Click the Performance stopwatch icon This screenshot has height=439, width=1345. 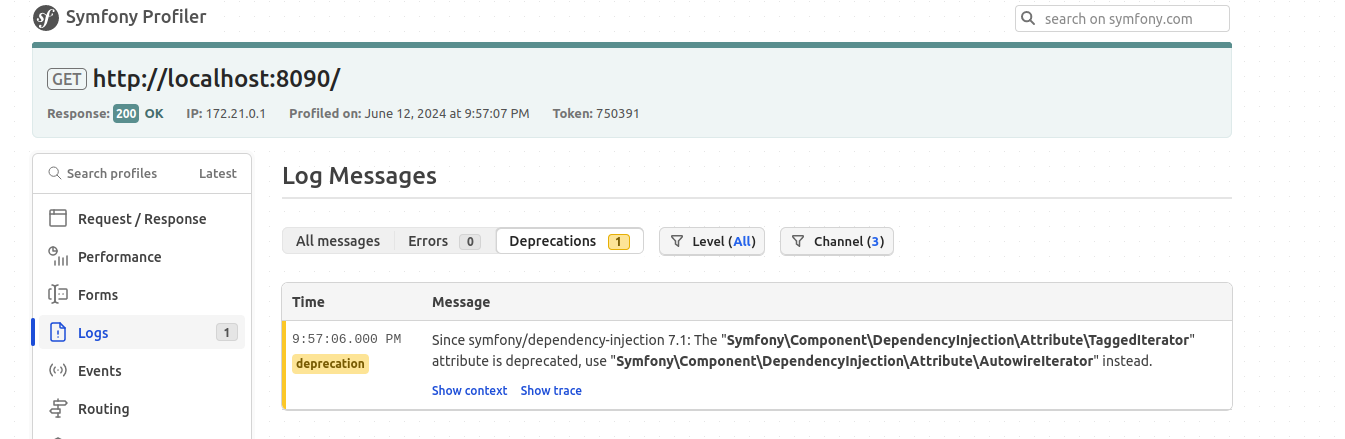coord(58,257)
